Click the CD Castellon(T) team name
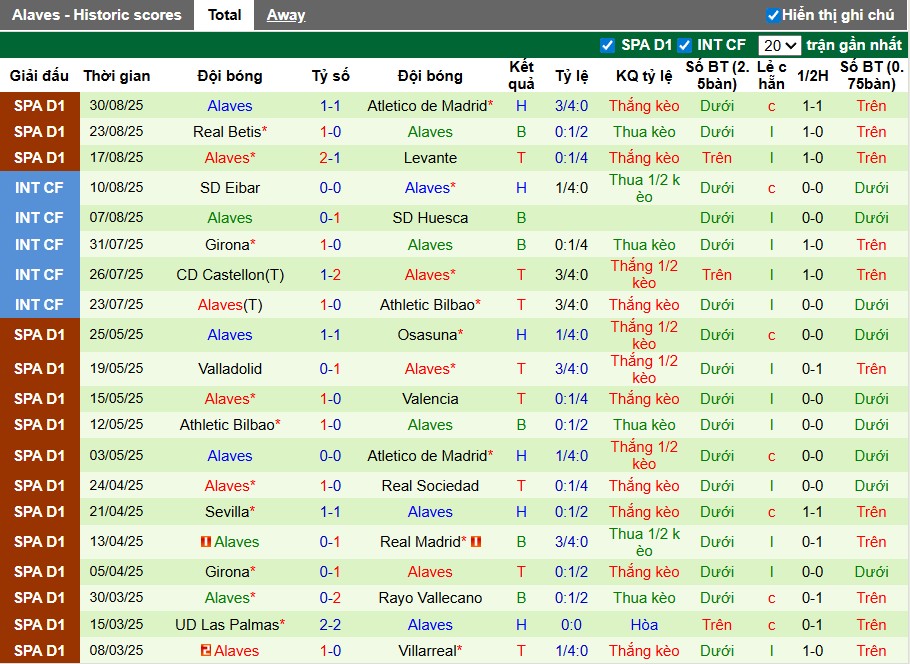Screen dimensions: 910x664 coord(230,275)
